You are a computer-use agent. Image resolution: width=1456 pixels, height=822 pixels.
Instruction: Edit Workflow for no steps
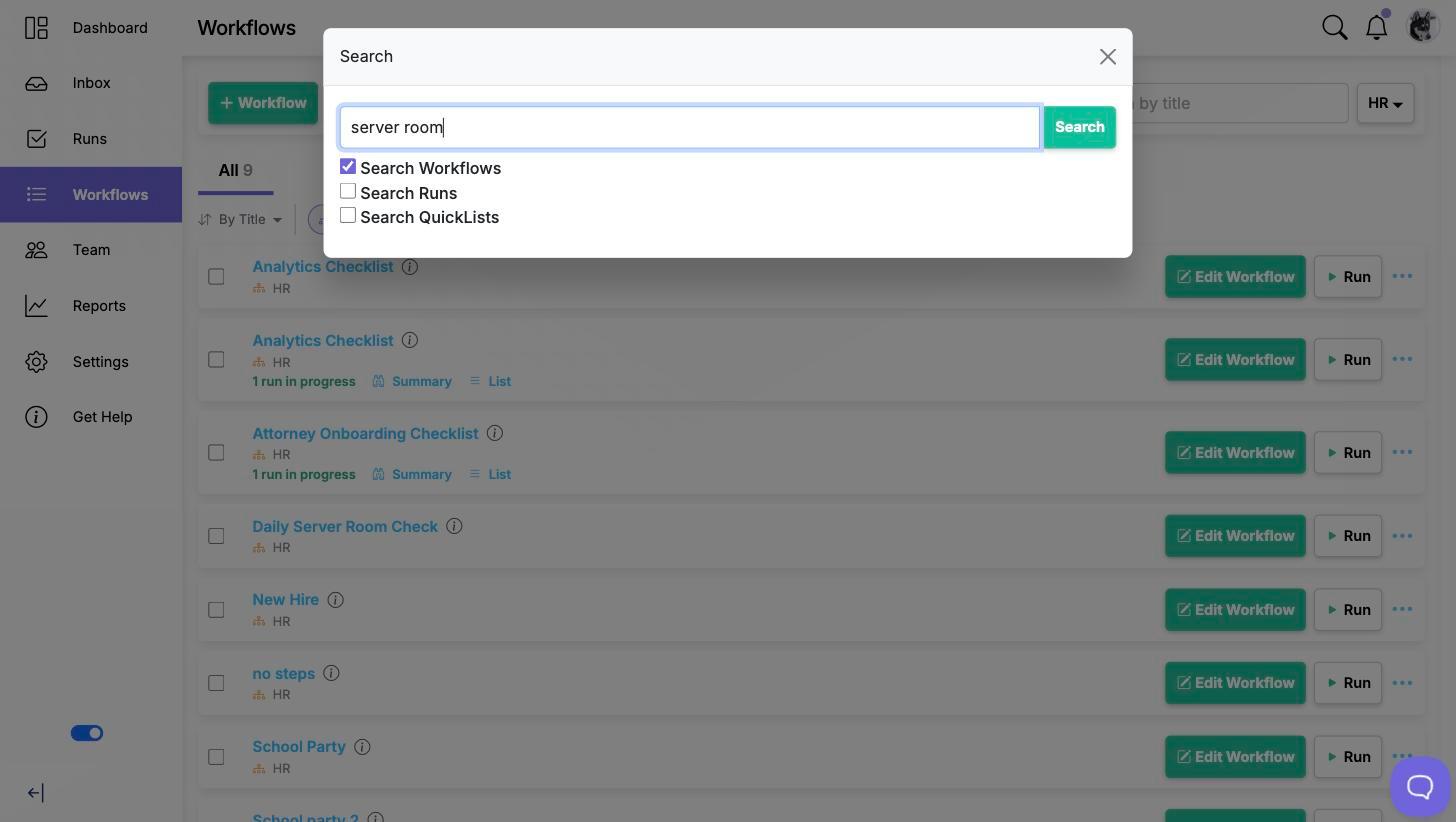pos(1235,683)
